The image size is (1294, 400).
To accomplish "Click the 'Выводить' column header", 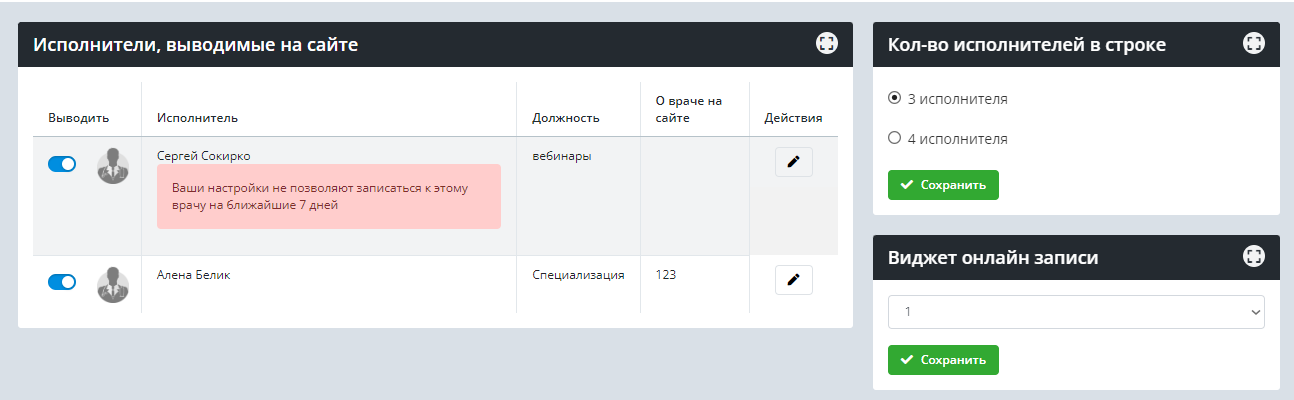I will pyautogui.click(x=78, y=118).
